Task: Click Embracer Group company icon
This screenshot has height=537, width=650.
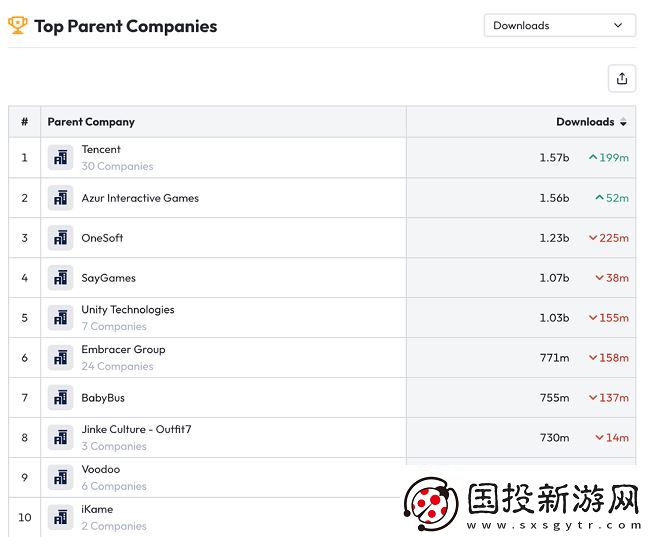Action: click(x=61, y=358)
